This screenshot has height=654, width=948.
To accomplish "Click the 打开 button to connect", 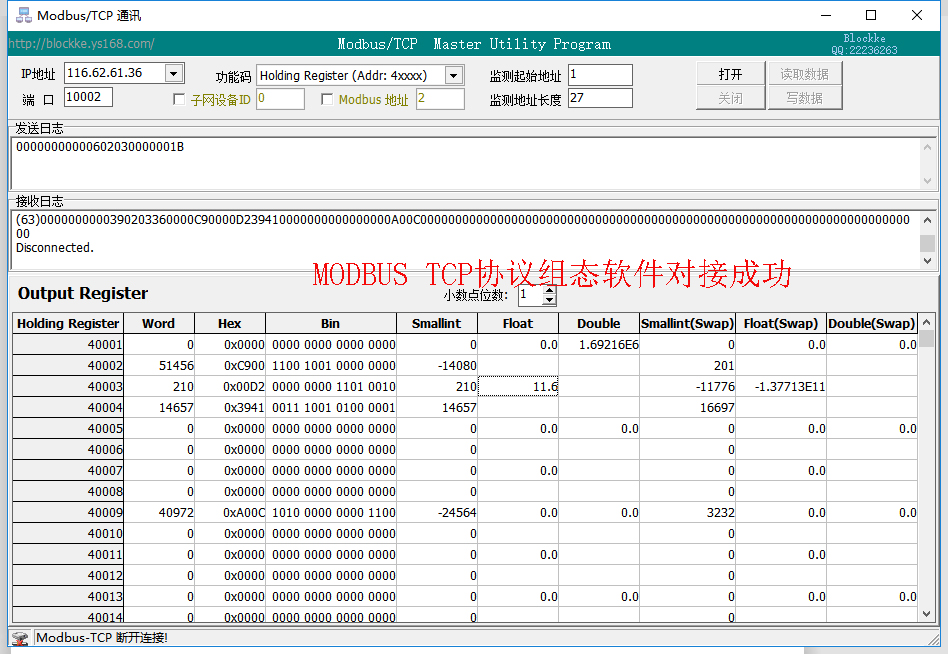I will pos(730,74).
